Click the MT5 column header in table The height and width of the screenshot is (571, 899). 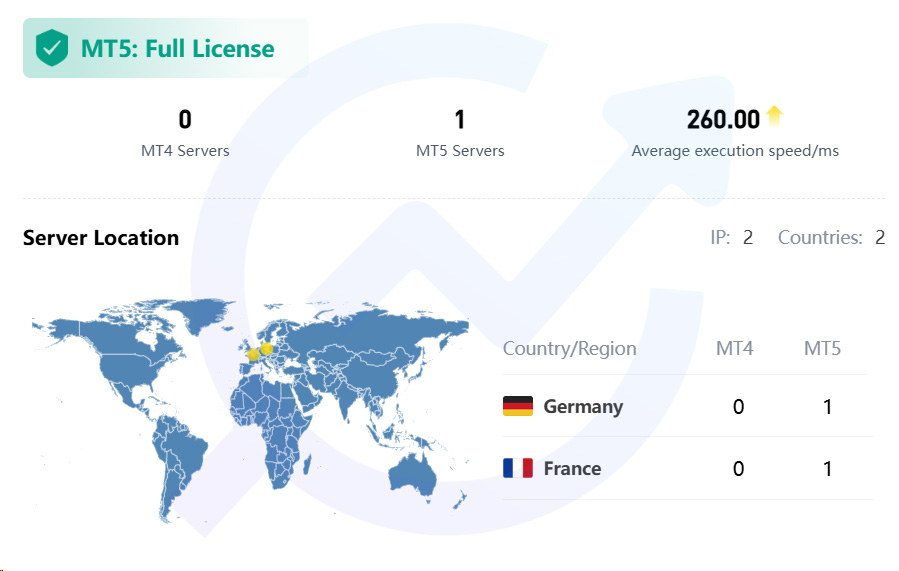pos(822,348)
